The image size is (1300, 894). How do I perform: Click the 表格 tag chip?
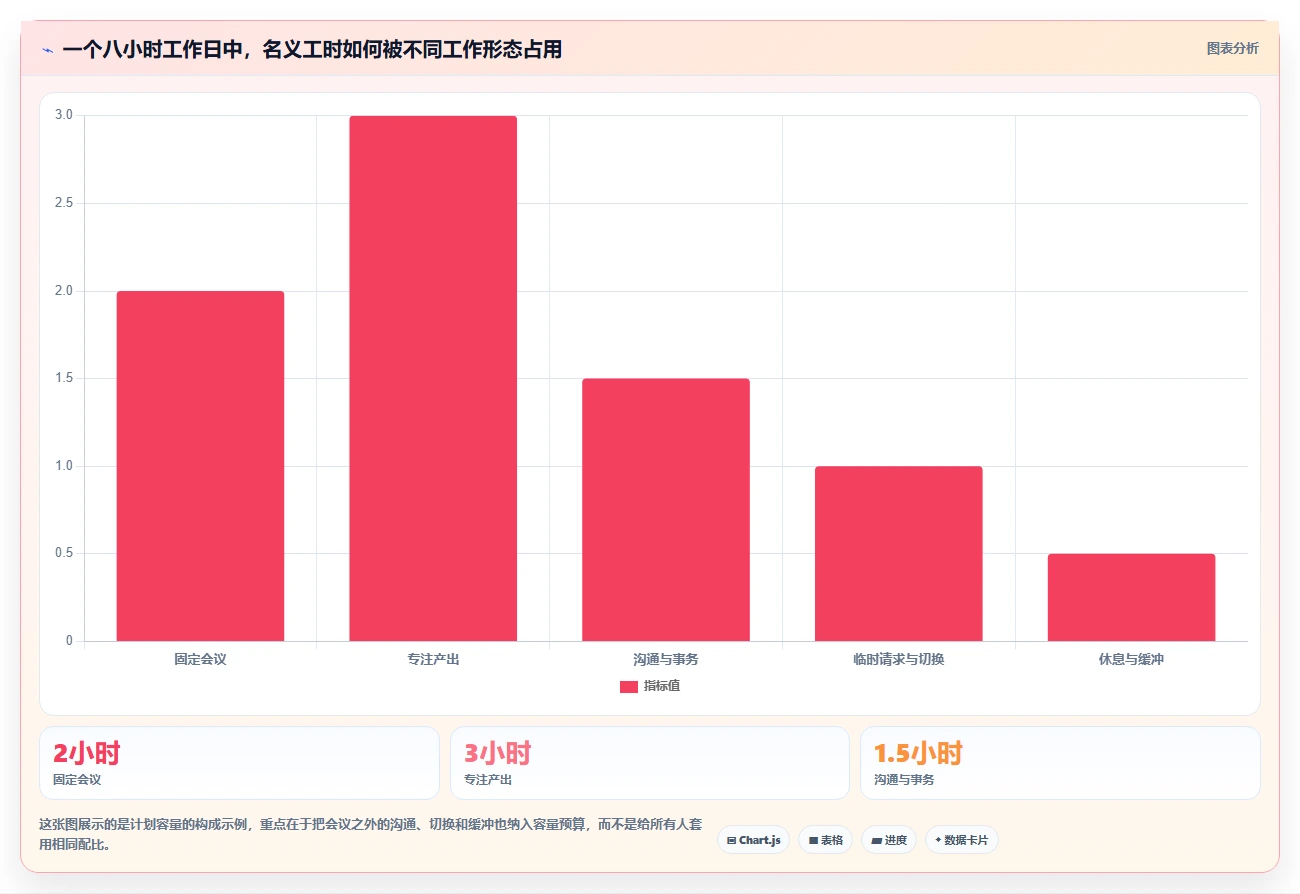(826, 840)
